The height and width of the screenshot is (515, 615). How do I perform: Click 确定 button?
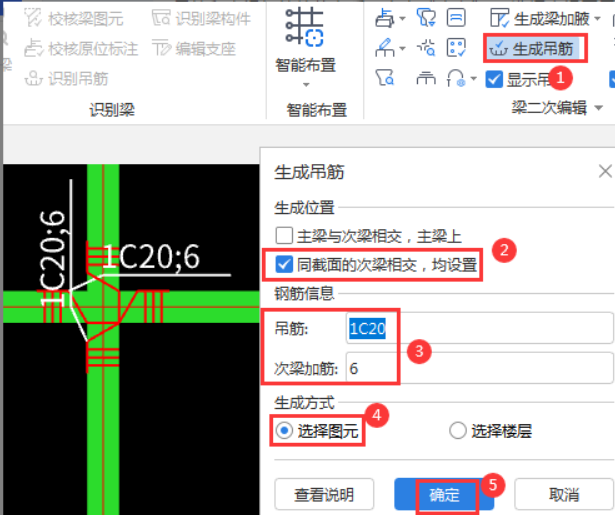[444, 495]
